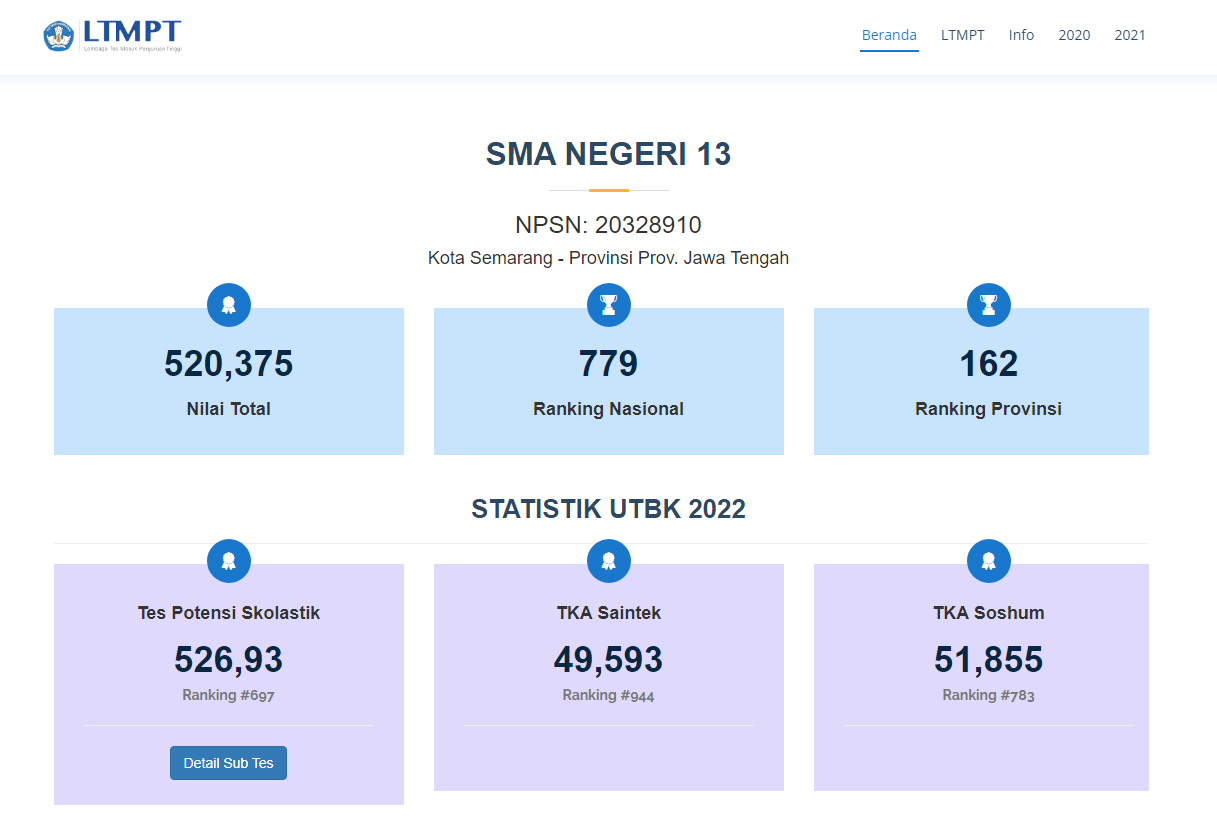The height and width of the screenshot is (818, 1217).
Task: Click the LTMPT logo in the header
Action: [111, 33]
